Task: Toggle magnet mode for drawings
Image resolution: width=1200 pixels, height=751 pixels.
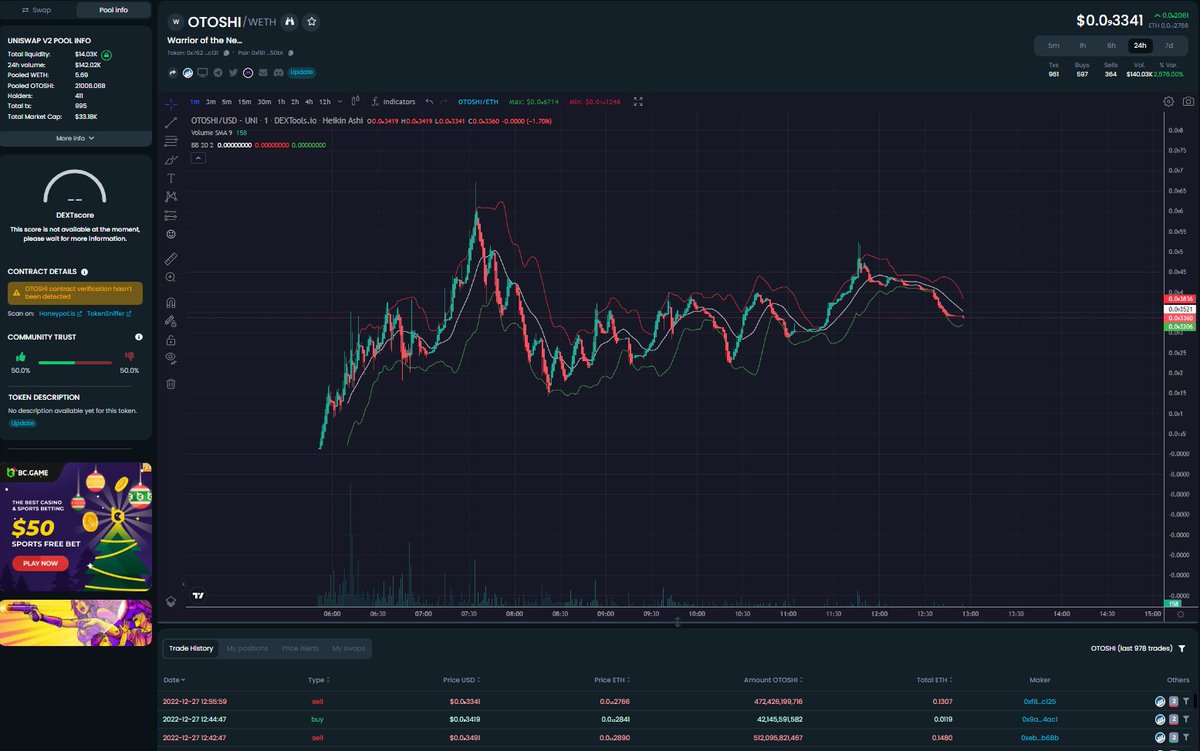Action: click(171, 302)
